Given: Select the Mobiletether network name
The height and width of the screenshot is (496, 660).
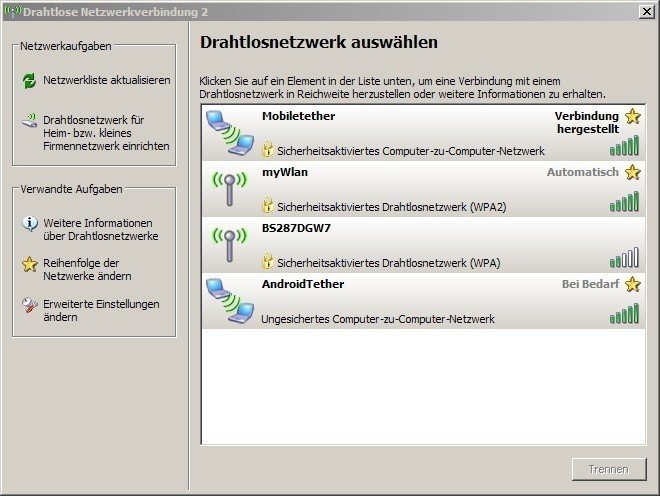Looking at the screenshot, I should (x=298, y=116).
